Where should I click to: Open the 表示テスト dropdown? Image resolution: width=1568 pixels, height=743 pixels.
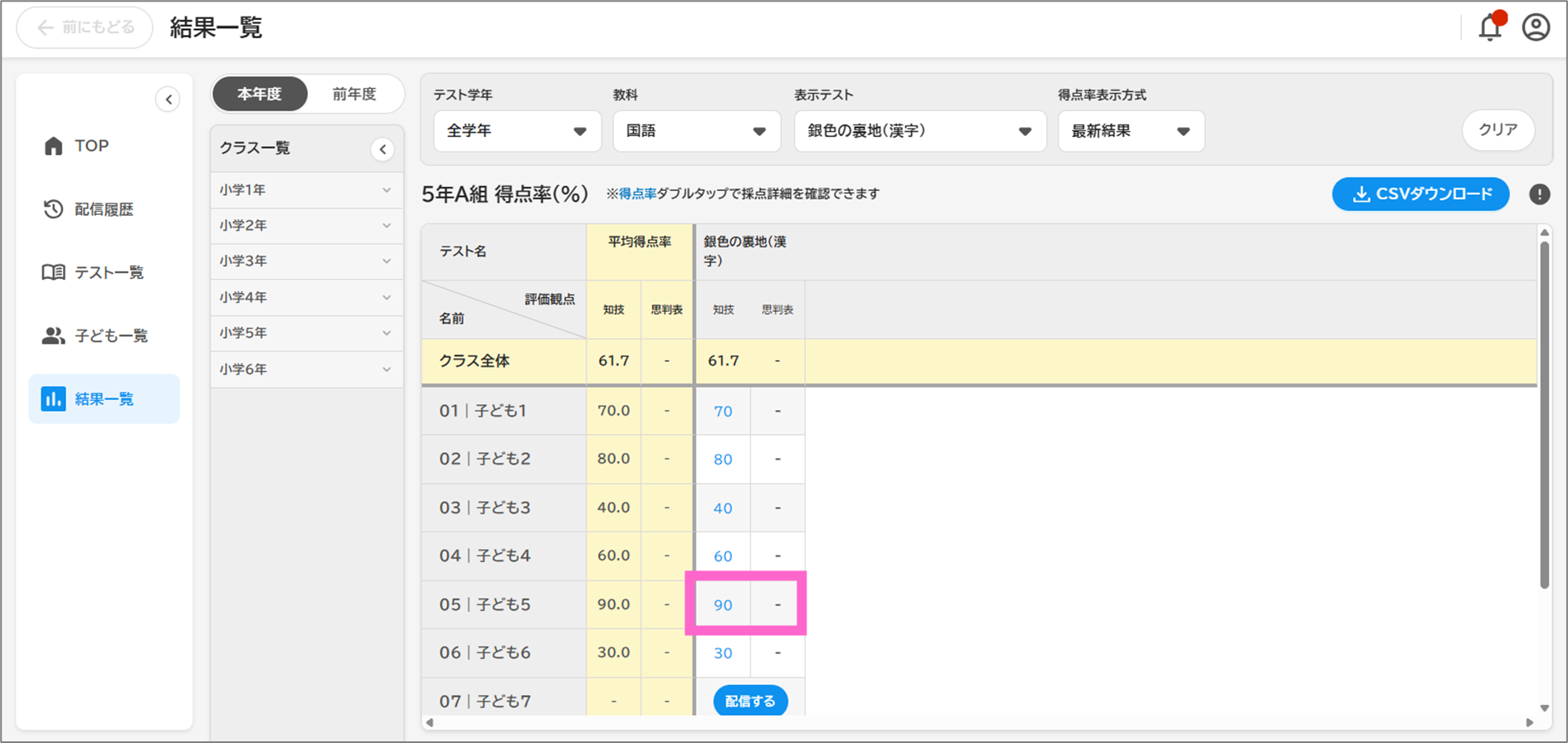[919, 131]
